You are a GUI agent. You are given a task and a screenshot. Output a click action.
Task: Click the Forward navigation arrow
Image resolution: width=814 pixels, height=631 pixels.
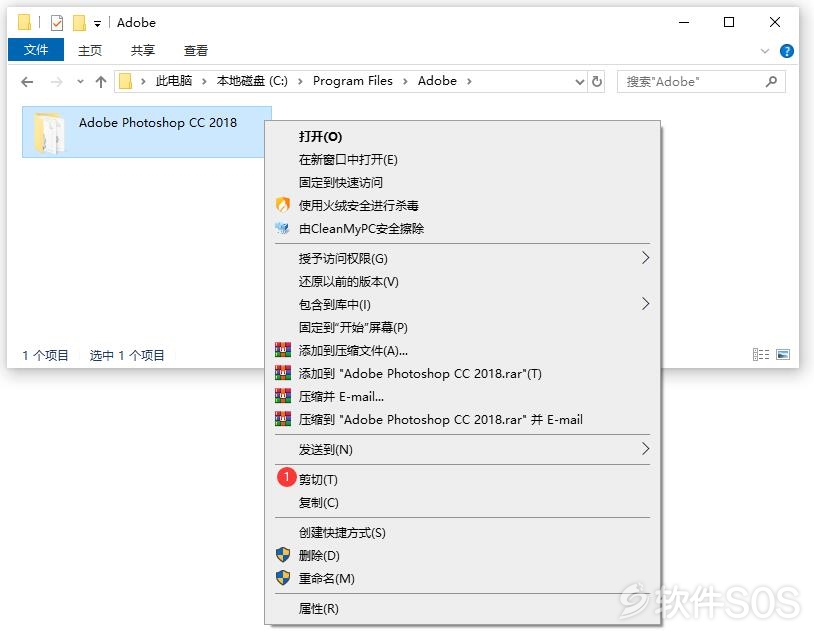point(56,82)
